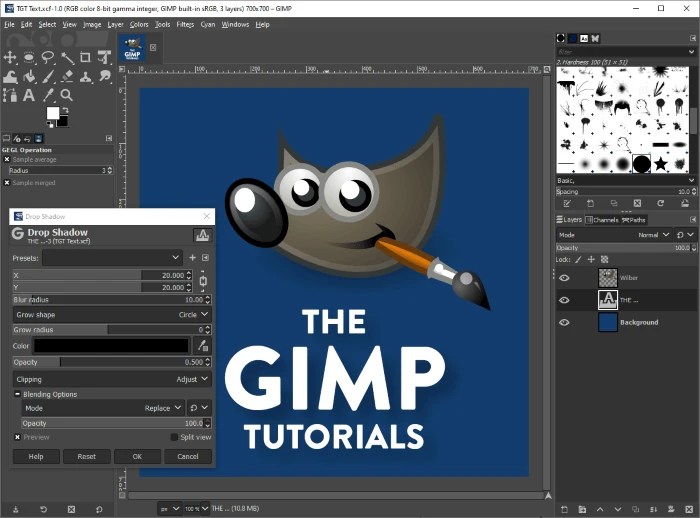
Task: Click the Reset button
Action: click(87, 456)
